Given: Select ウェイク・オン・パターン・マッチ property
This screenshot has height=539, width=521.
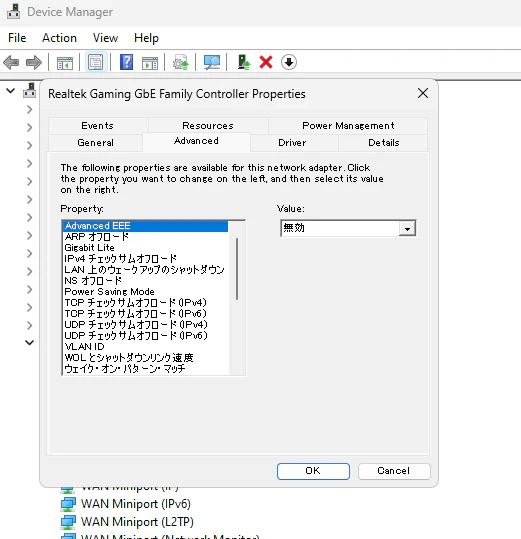Looking at the screenshot, I should tap(146, 369).
